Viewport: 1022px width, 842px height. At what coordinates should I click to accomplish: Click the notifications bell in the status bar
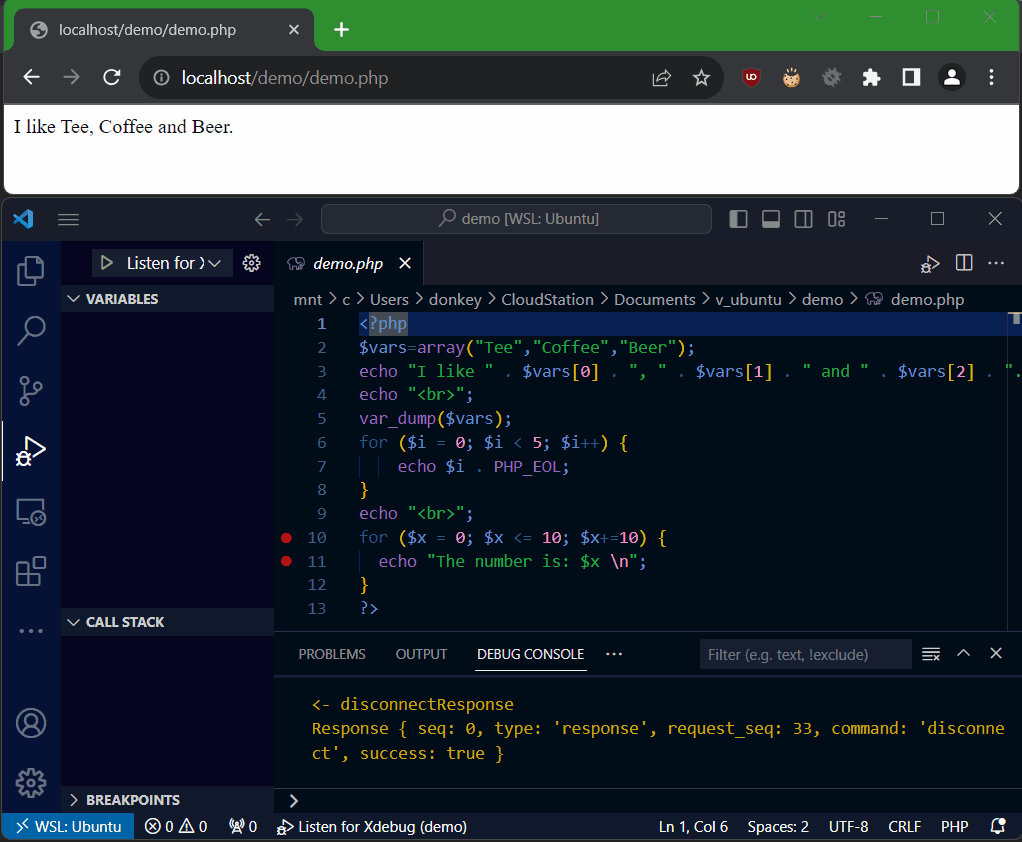[x=996, y=826]
